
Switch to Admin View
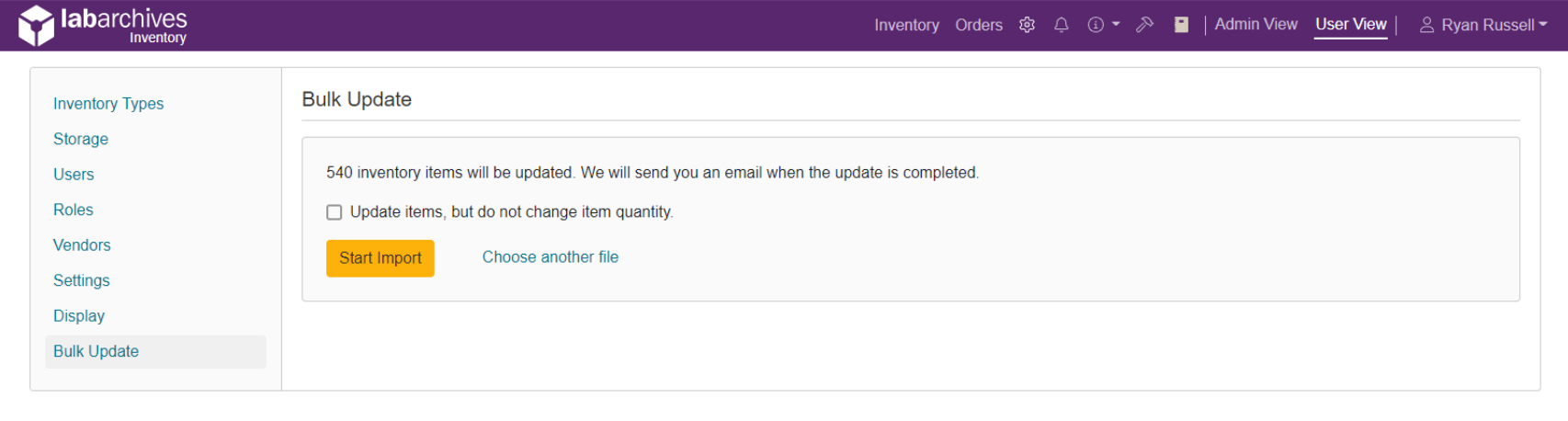(x=1256, y=24)
